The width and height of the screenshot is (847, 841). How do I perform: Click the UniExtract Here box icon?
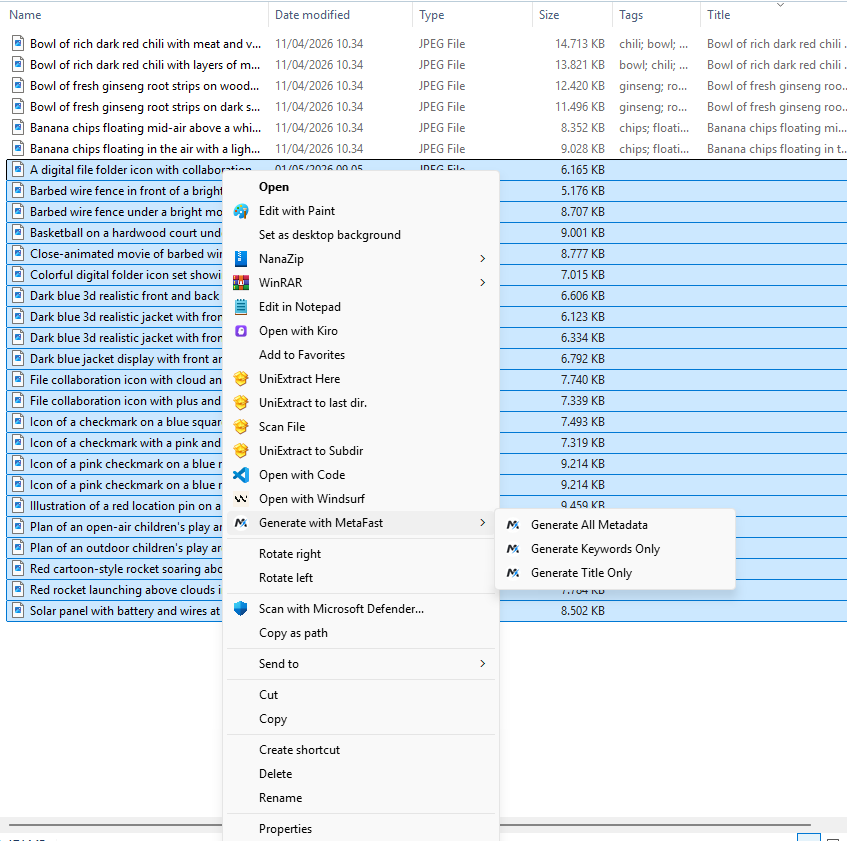click(x=241, y=379)
